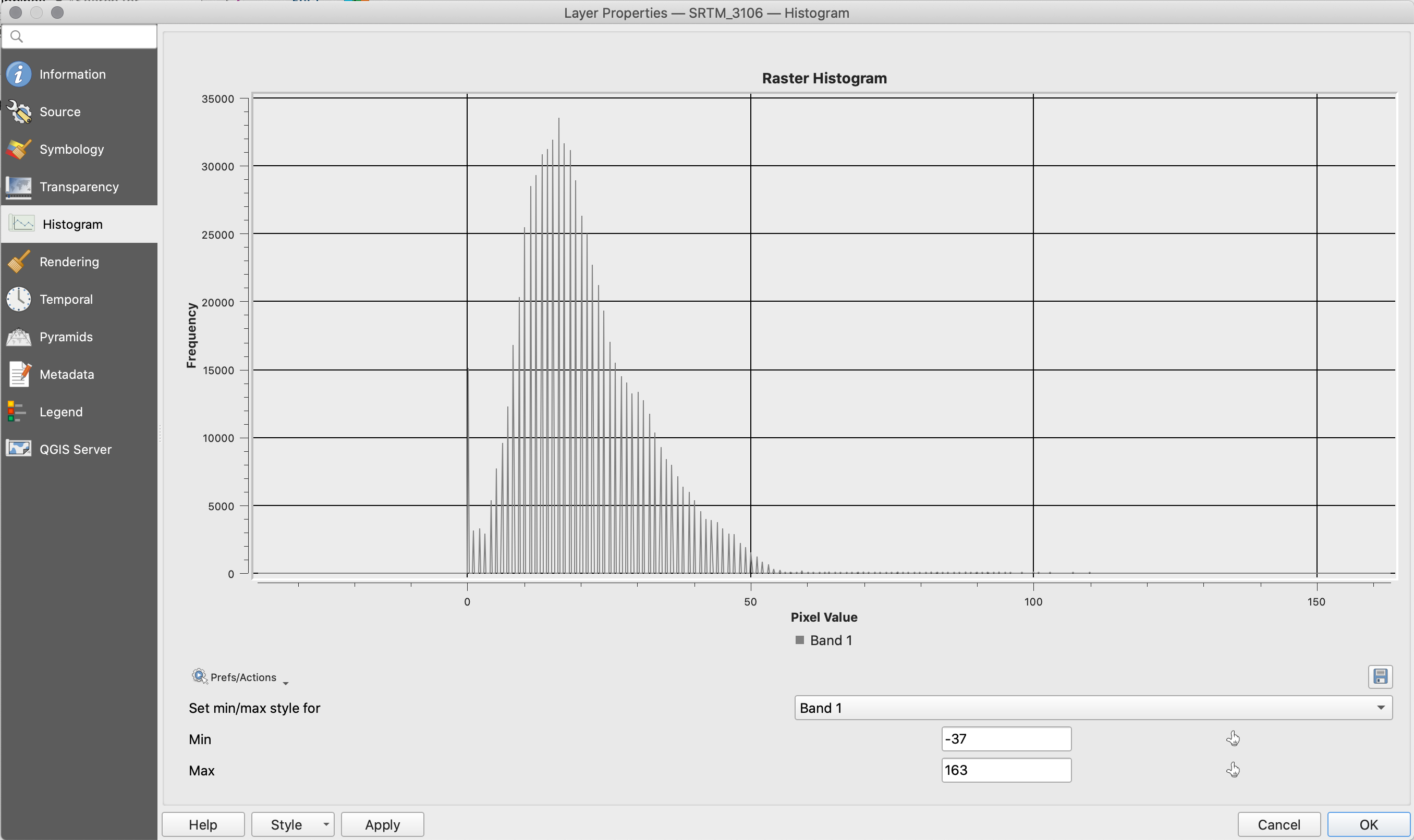Screen dimensions: 1414x840
Task: Click the Metadata document icon
Action: (x=19, y=374)
